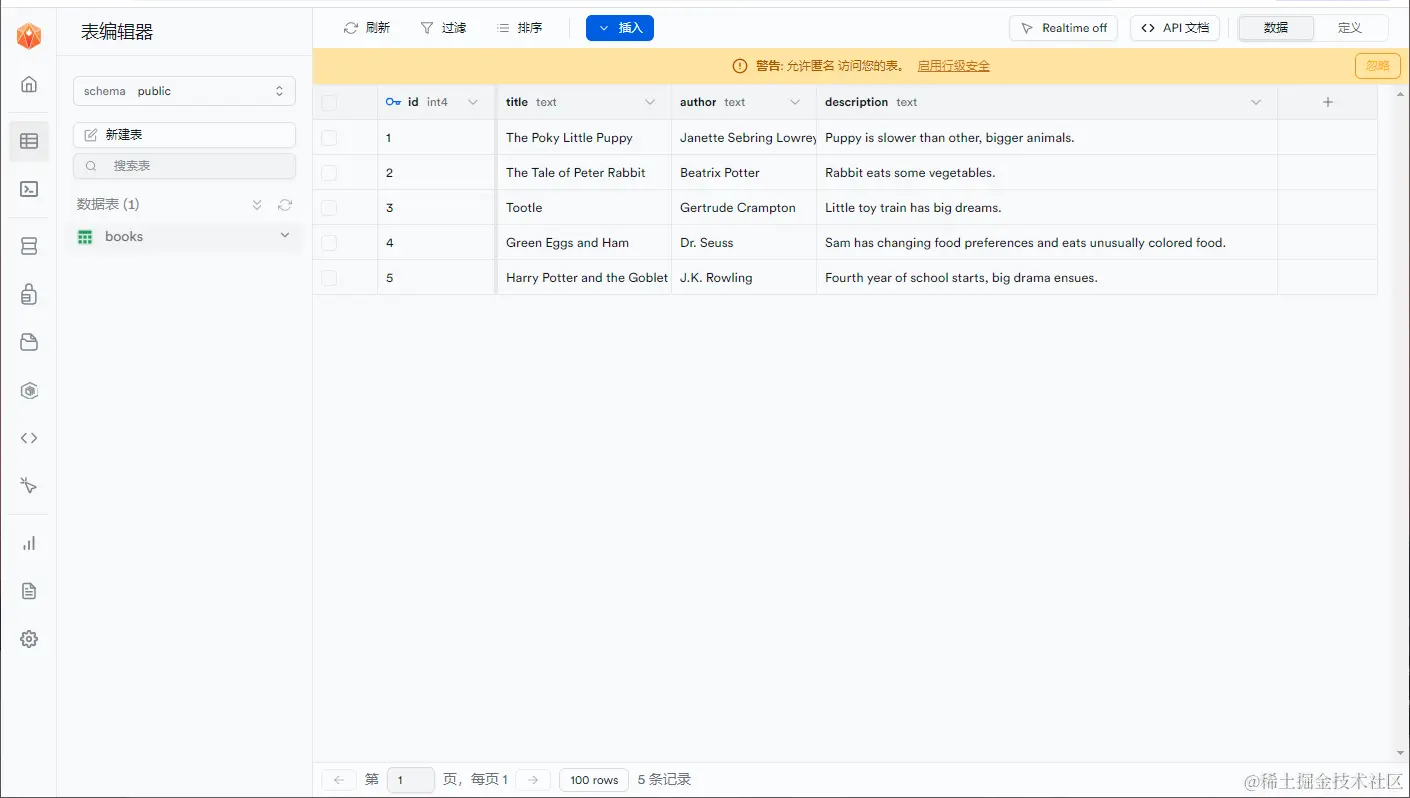Viewport: 1410px width, 798px height.
Task: Collapse all tables double-chevron icon
Action: (257, 205)
